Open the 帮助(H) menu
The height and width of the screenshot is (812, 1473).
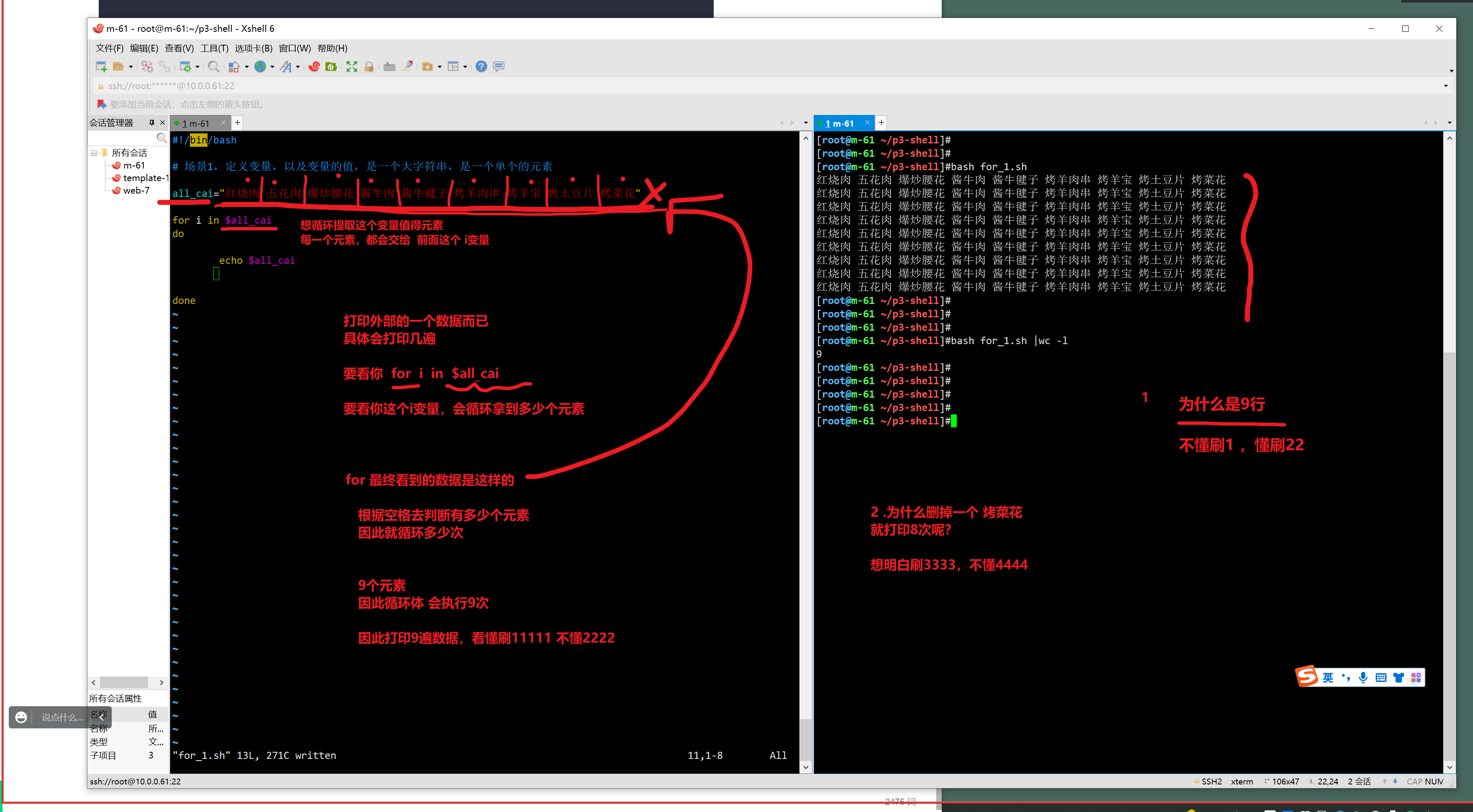pos(332,49)
